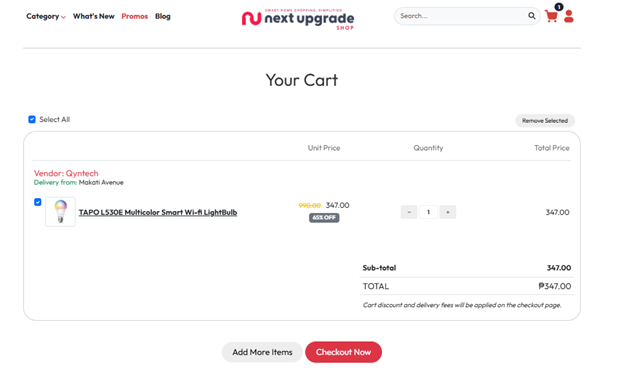Screen dimensions: 624x375
Task: Open TAPO L530E Multicolor Smart LightBulb link
Action: click(x=158, y=212)
